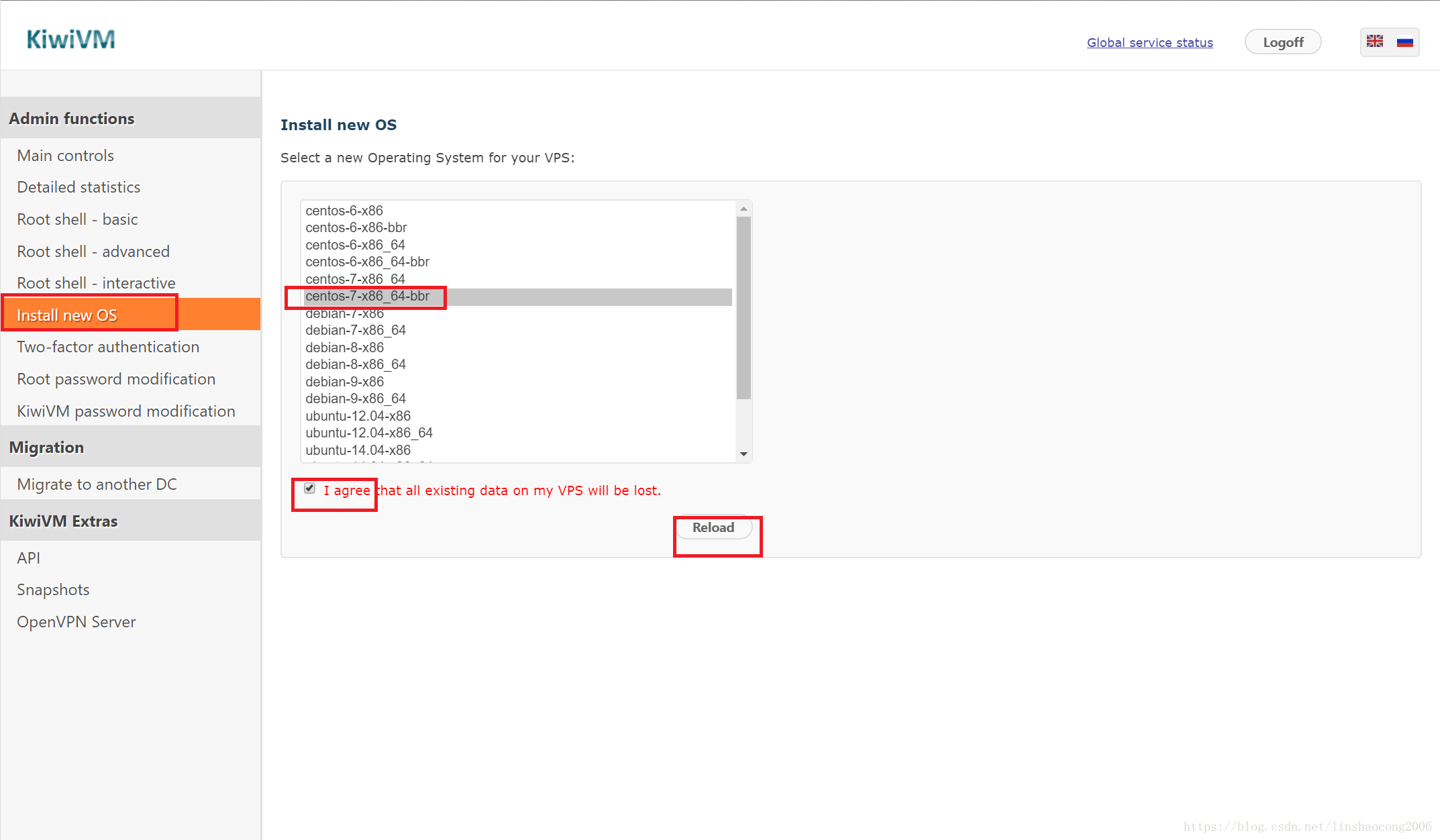Image resolution: width=1440 pixels, height=840 pixels.
Task: Open Main controls in sidebar
Action: coord(65,156)
